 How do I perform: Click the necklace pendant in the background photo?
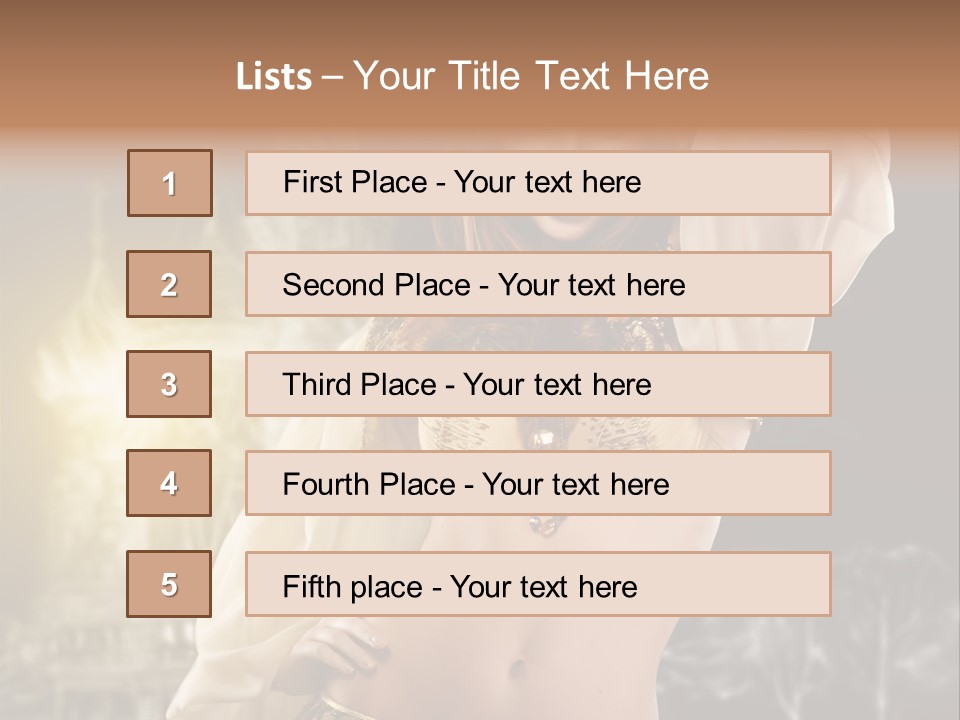(x=547, y=524)
